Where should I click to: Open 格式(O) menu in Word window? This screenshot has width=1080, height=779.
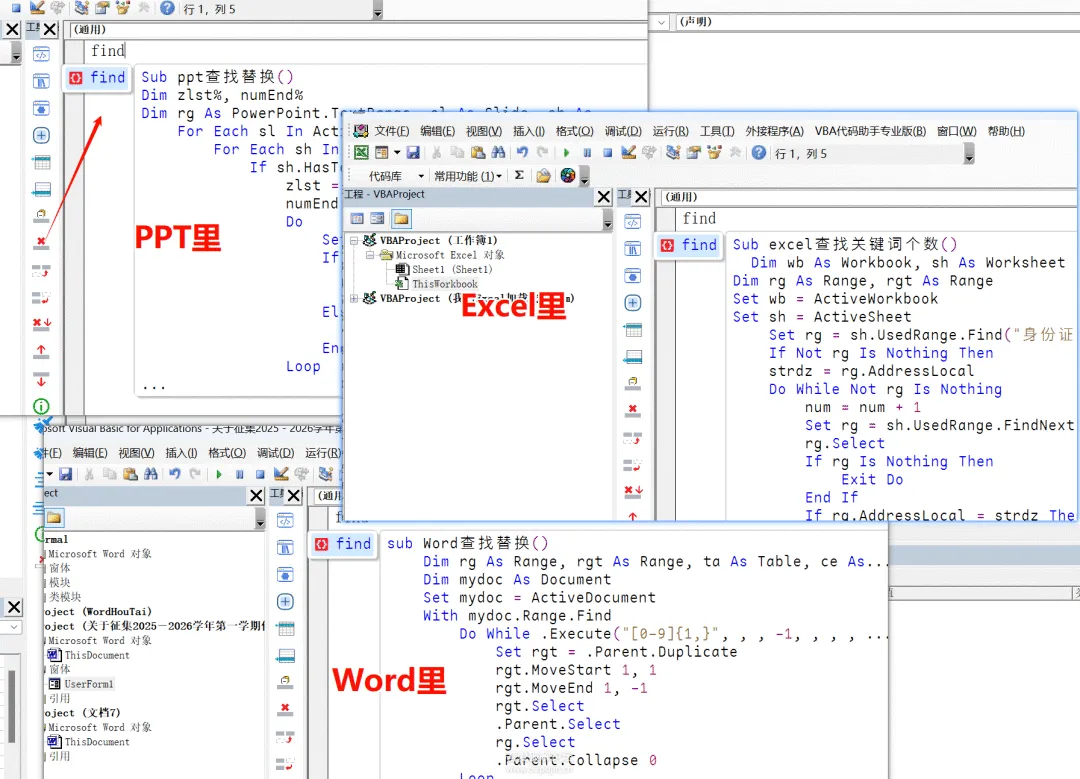[227, 453]
